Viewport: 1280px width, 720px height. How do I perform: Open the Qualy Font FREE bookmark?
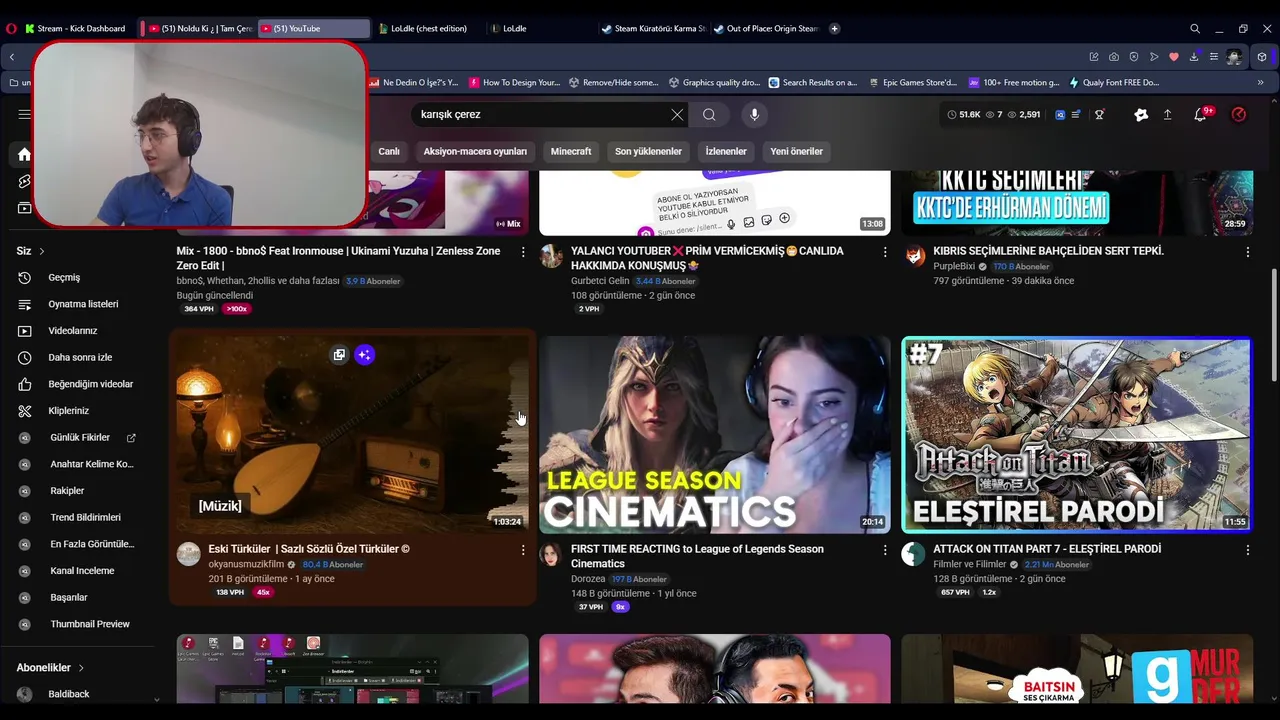tap(1114, 83)
